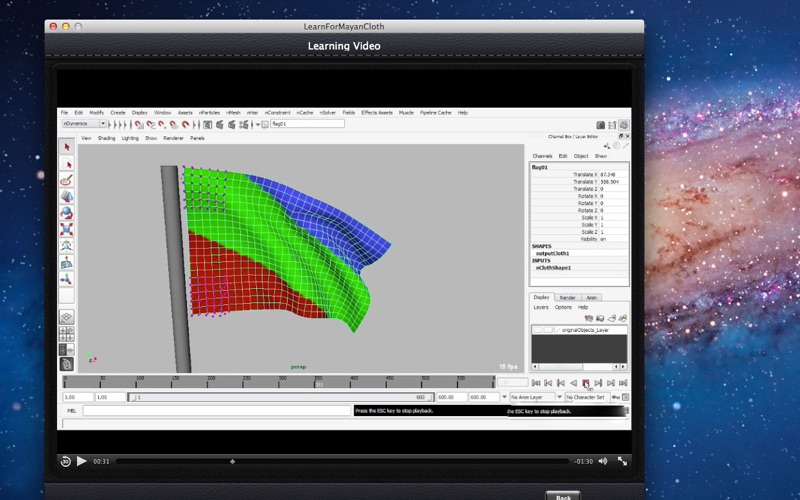The image size is (800, 500).
Task: Select the outputCloth1 shape node
Action: tap(553, 254)
